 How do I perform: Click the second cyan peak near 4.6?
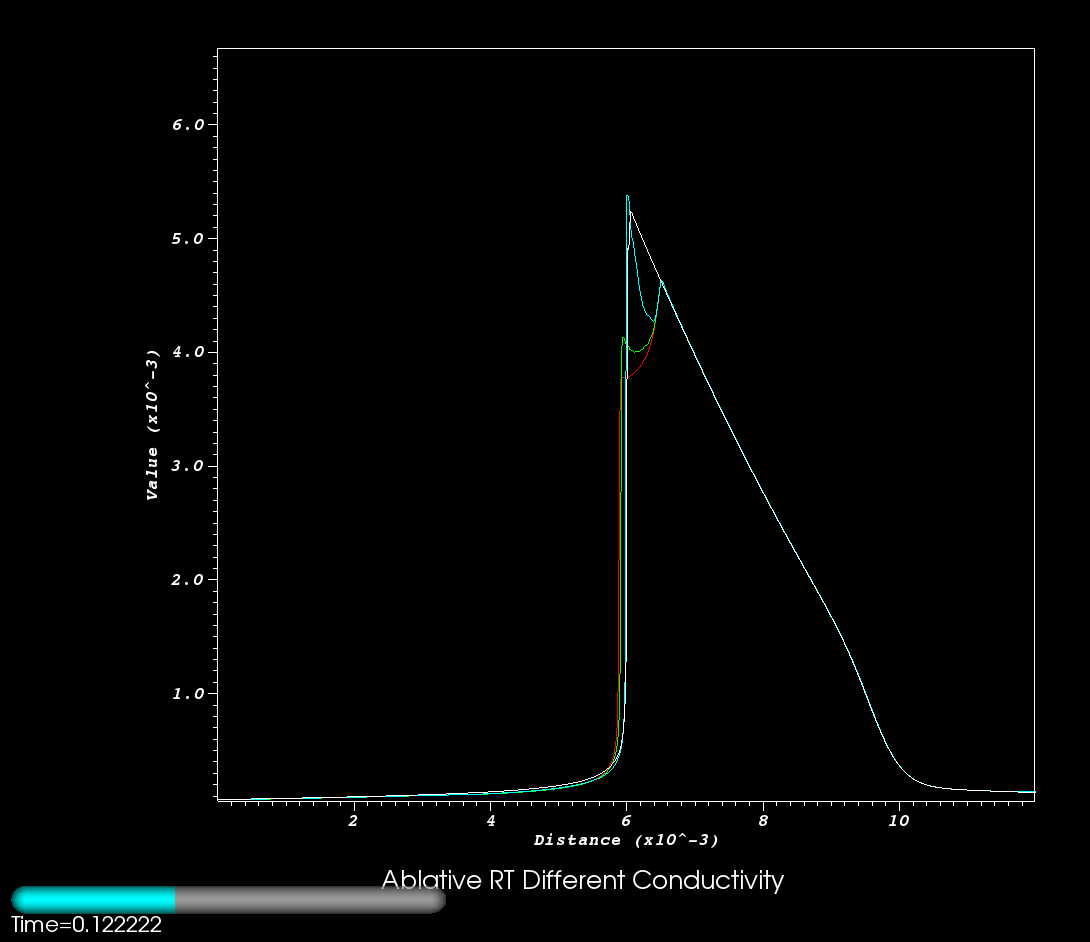click(661, 282)
